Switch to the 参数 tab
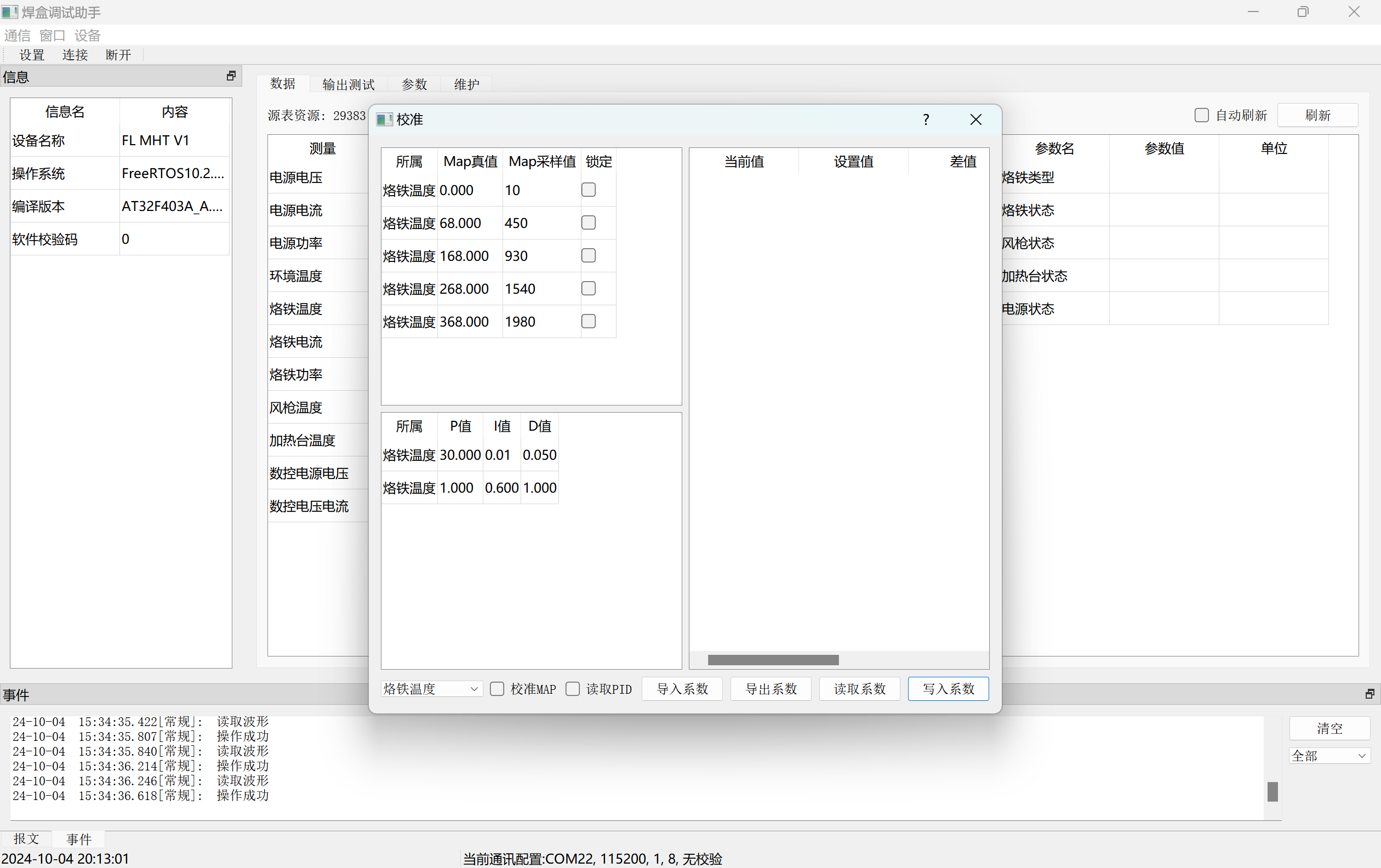Image resolution: width=1381 pixels, height=868 pixels. 414,84
